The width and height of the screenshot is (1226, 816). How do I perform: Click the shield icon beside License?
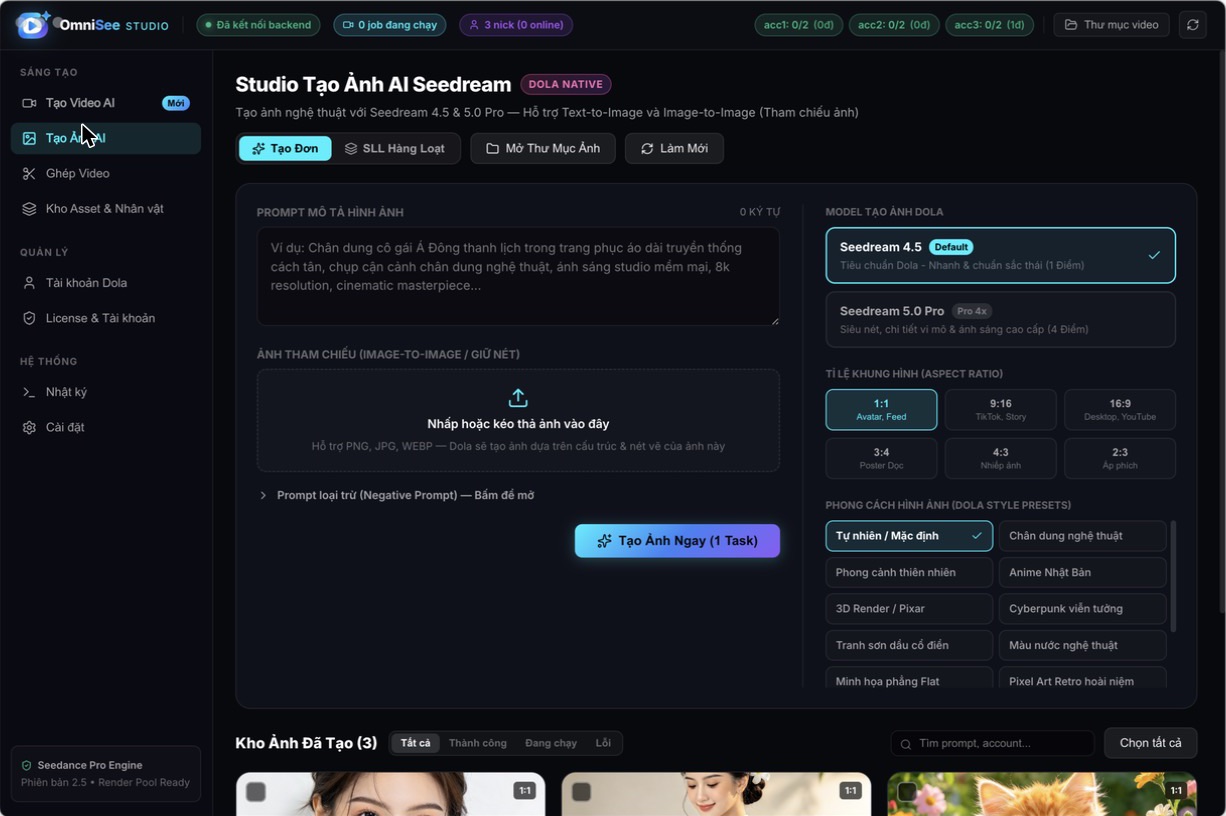point(29,318)
